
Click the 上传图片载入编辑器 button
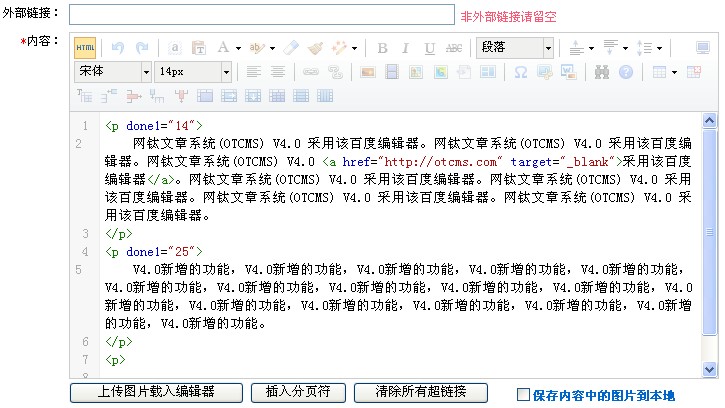click(x=156, y=392)
